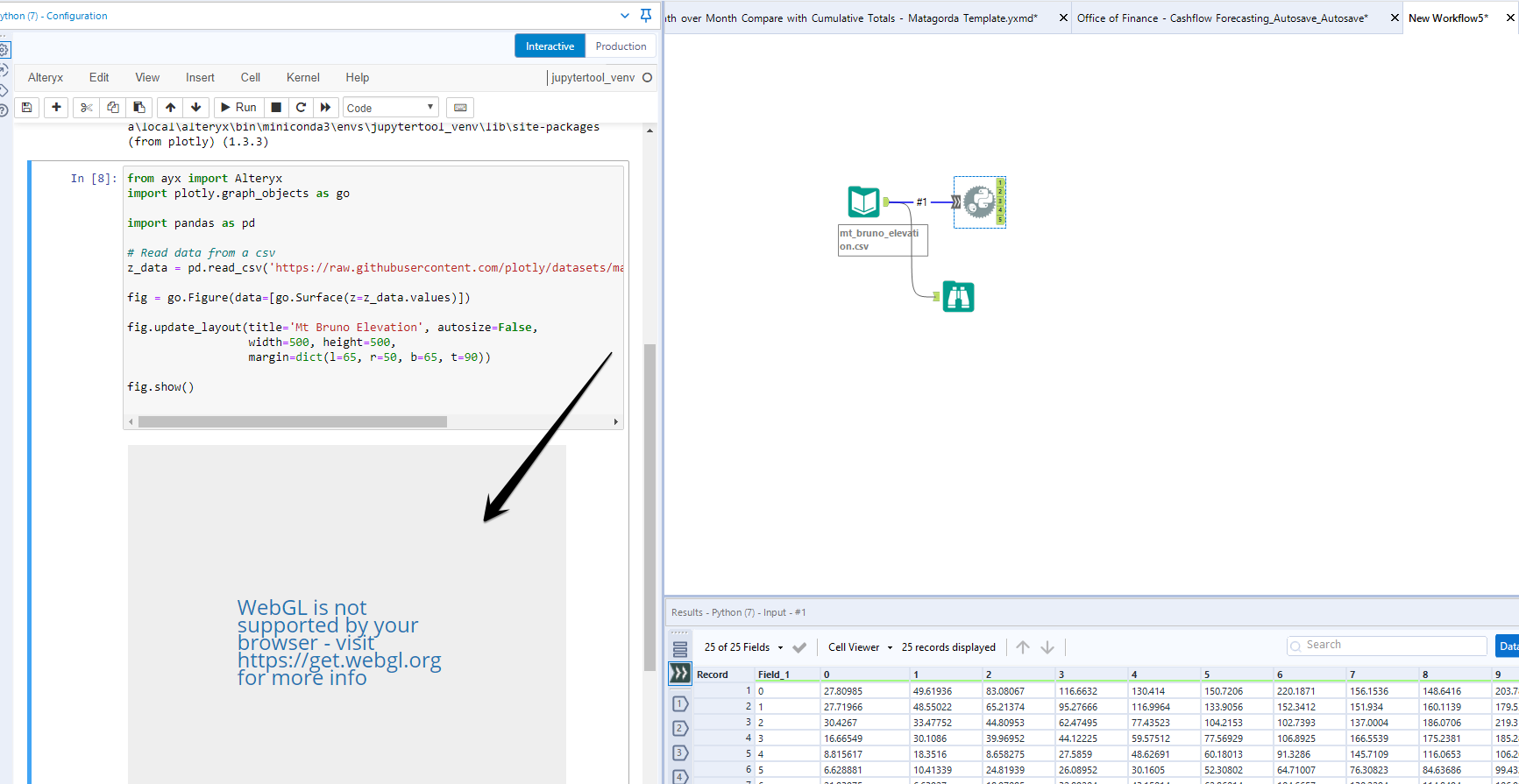Screen dimensions: 1519x784
Task: Interrupt the kernel with stop icon
Action: tap(276, 107)
